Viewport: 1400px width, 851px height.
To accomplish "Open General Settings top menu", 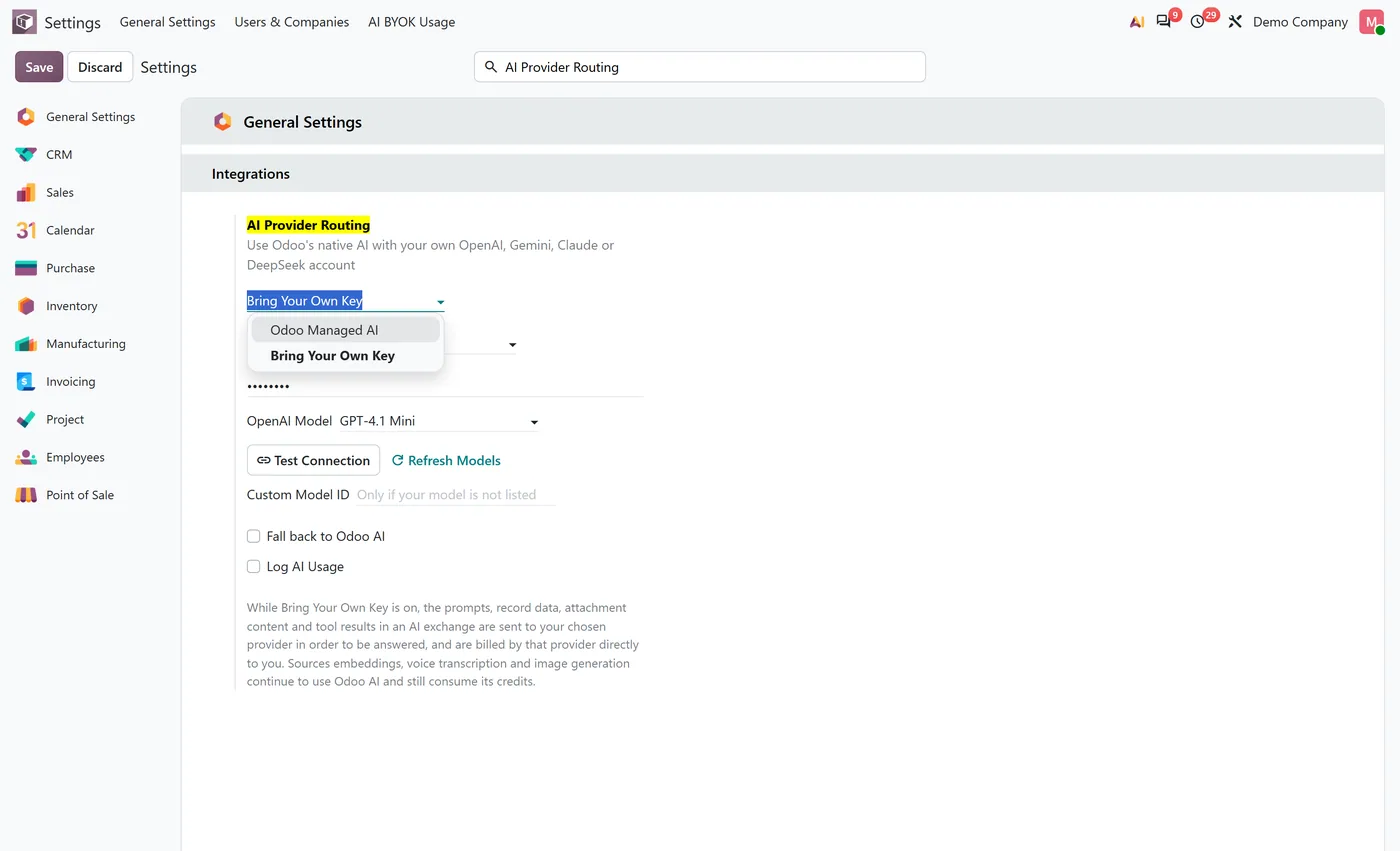I will 167,22.
